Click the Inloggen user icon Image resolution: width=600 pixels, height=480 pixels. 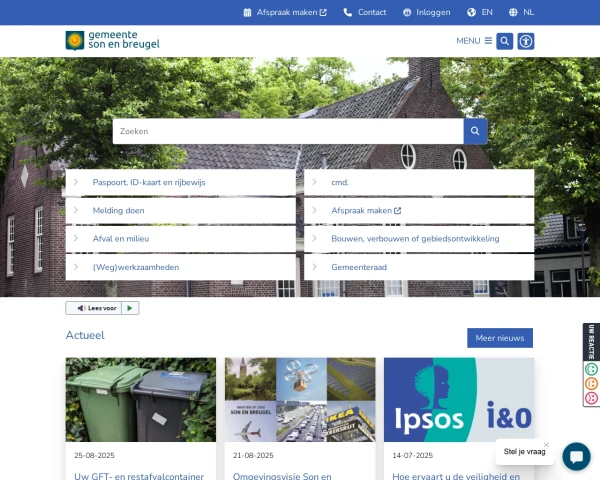click(407, 13)
